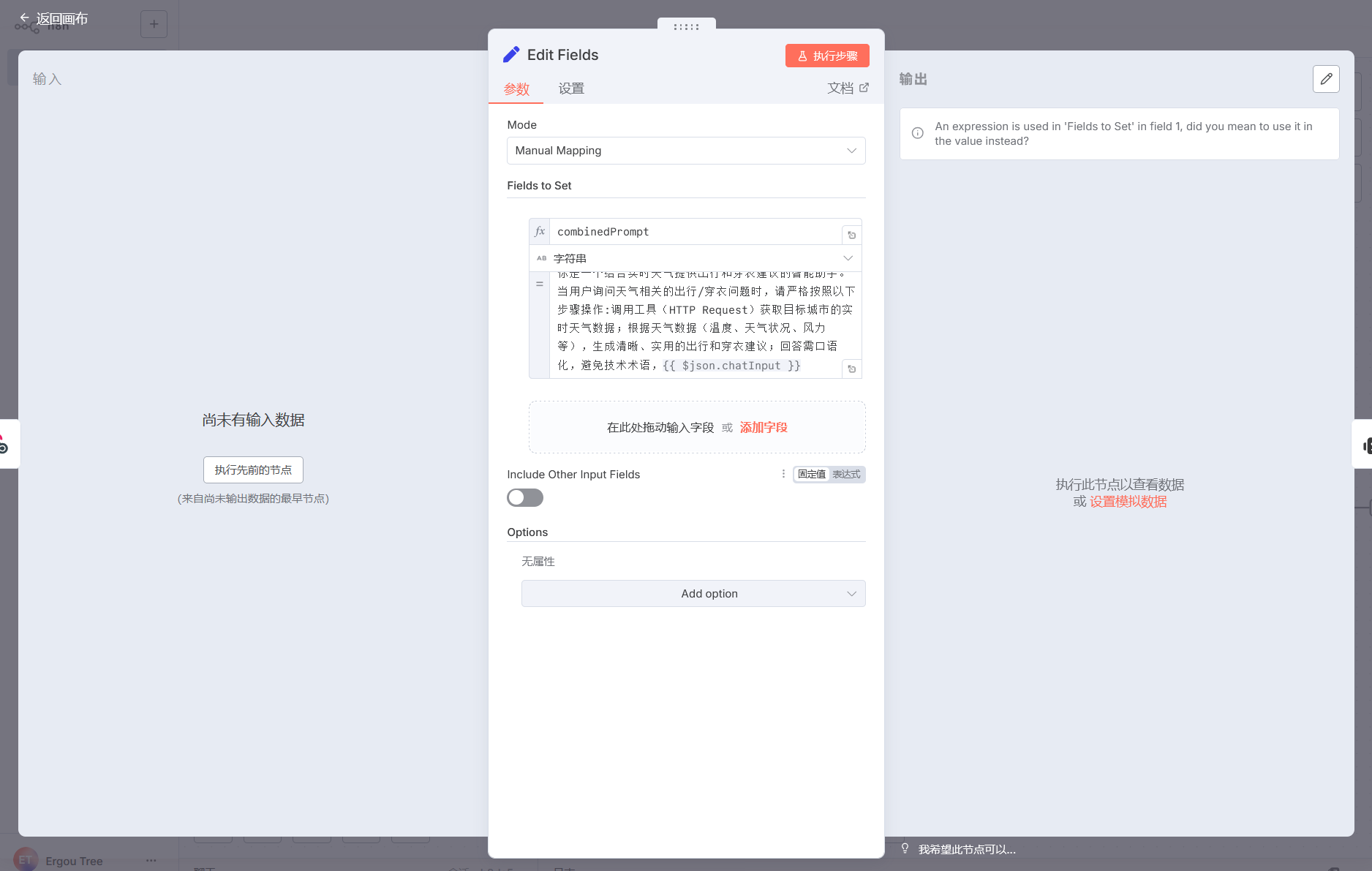The width and height of the screenshot is (1372, 871).
Task: Open the three-dot menu for Include Other Input Fields
Action: (x=783, y=474)
